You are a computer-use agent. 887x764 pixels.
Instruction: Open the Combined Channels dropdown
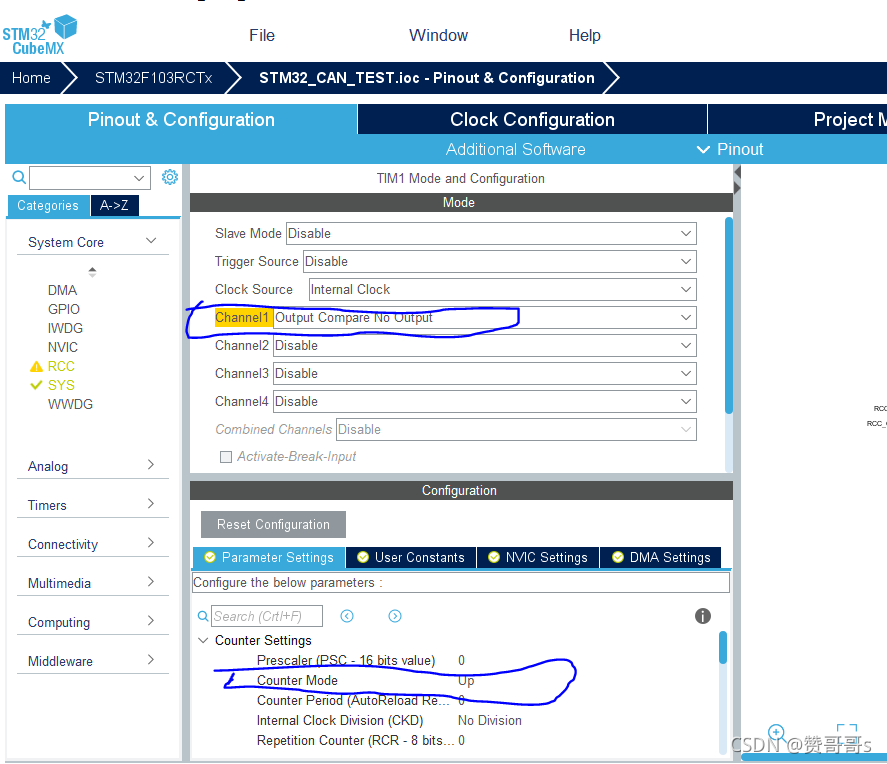click(x=516, y=429)
